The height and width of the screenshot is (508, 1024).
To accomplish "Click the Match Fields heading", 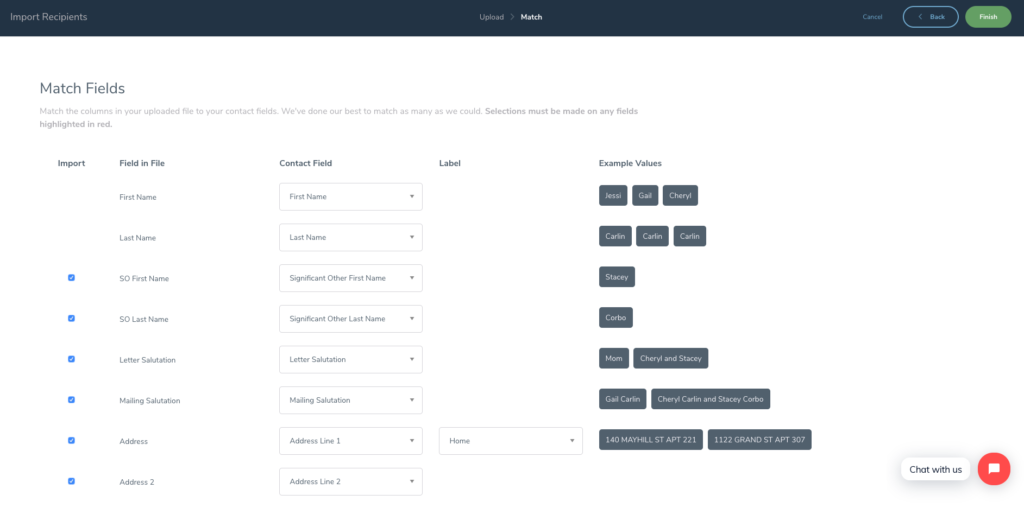I will (x=82, y=88).
